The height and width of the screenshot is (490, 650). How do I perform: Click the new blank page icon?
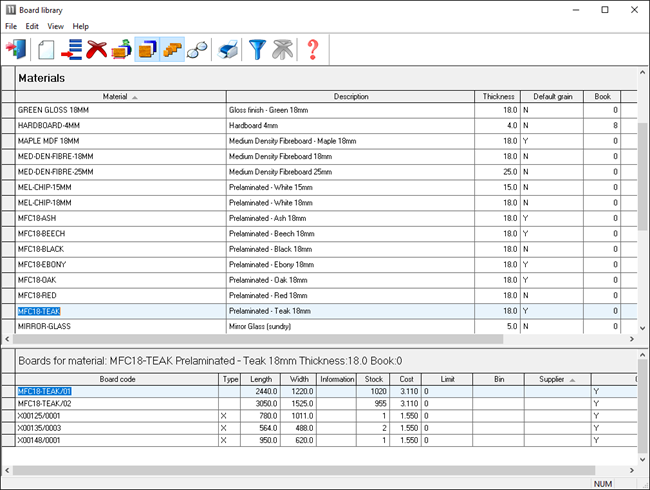click(46, 49)
